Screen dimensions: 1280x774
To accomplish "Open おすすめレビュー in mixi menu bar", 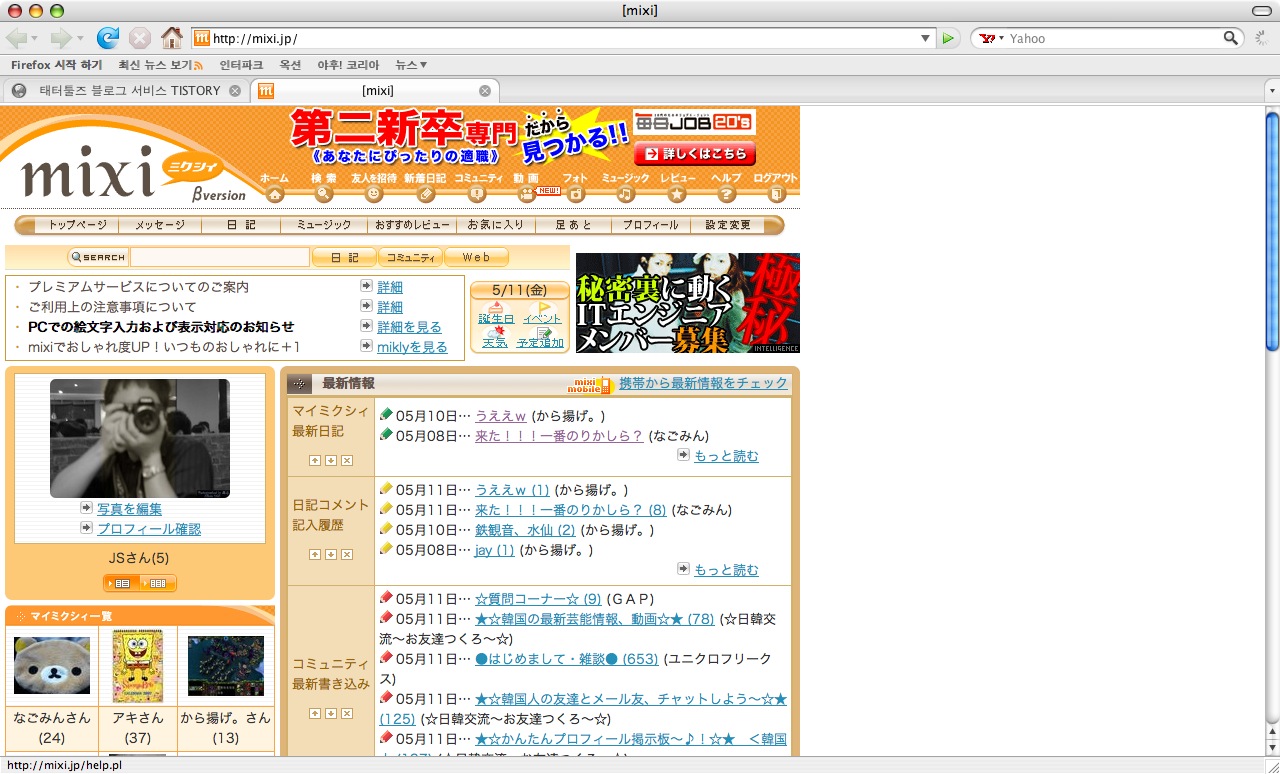I will click(x=413, y=225).
